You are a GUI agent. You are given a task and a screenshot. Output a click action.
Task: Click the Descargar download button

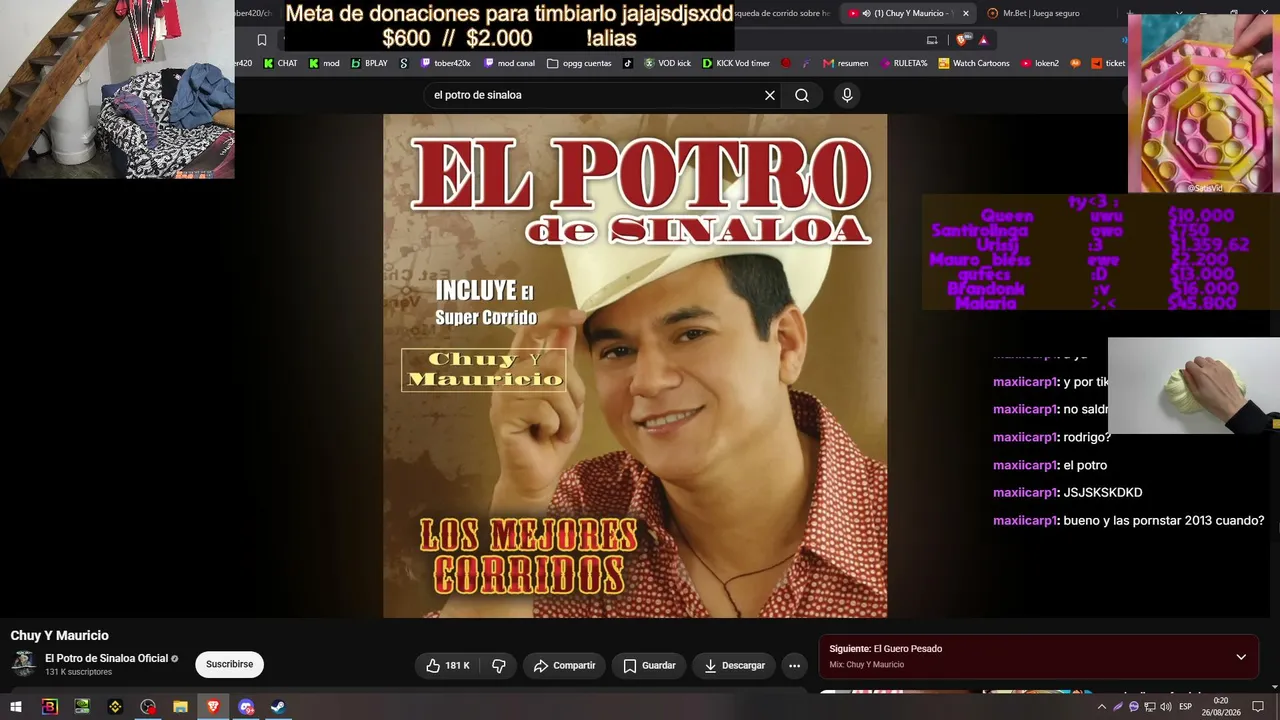pyautogui.click(x=734, y=665)
